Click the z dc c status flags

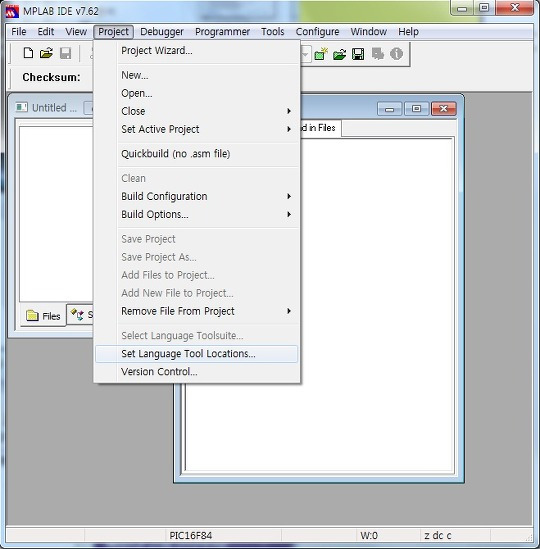pos(438,535)
